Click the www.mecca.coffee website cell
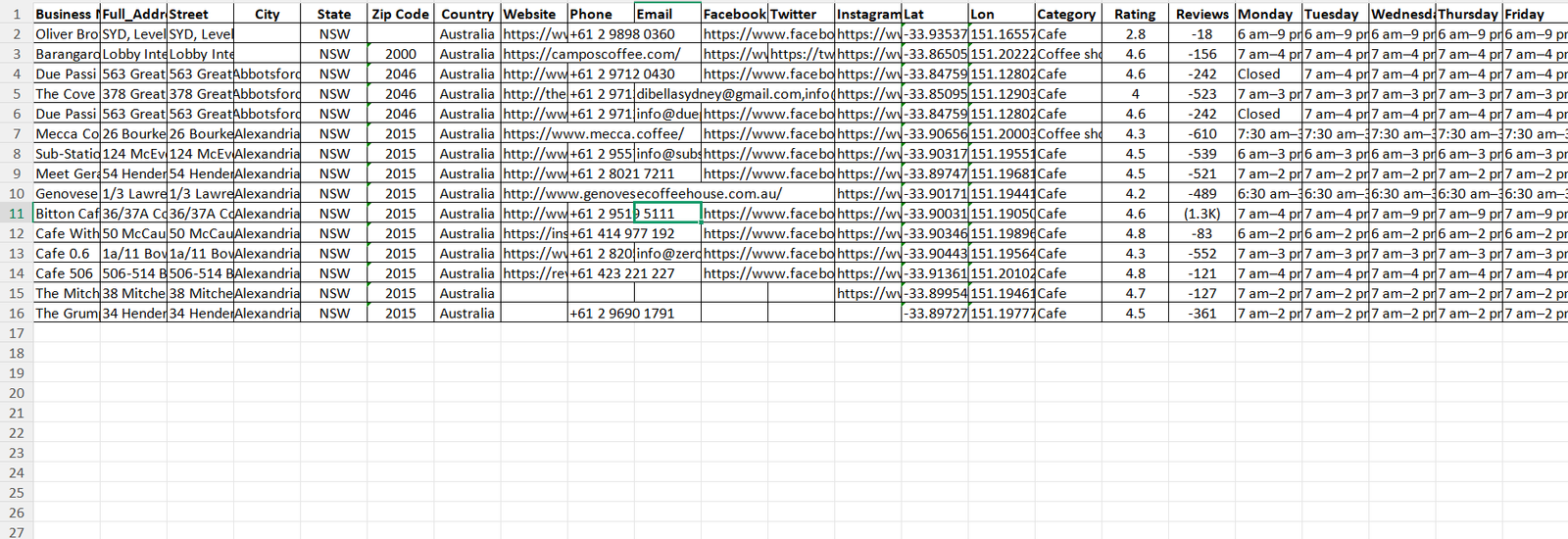Viewport: 1568px width, 539px height. 534,133
